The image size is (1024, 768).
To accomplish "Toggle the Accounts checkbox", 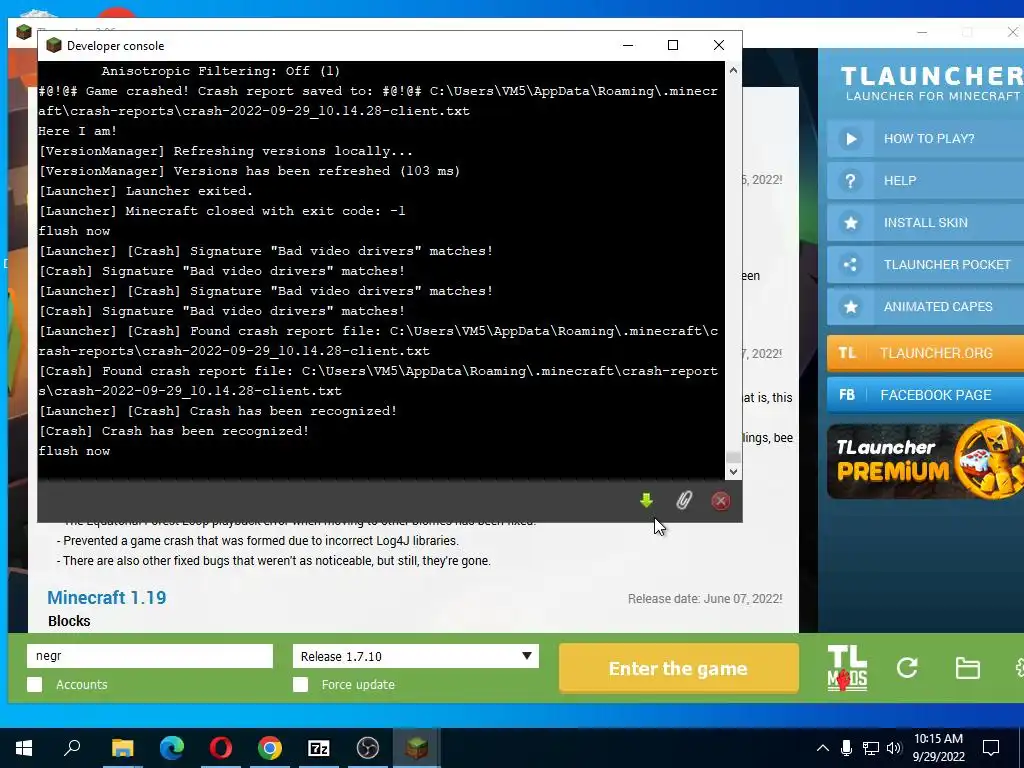I will point(35,684).
